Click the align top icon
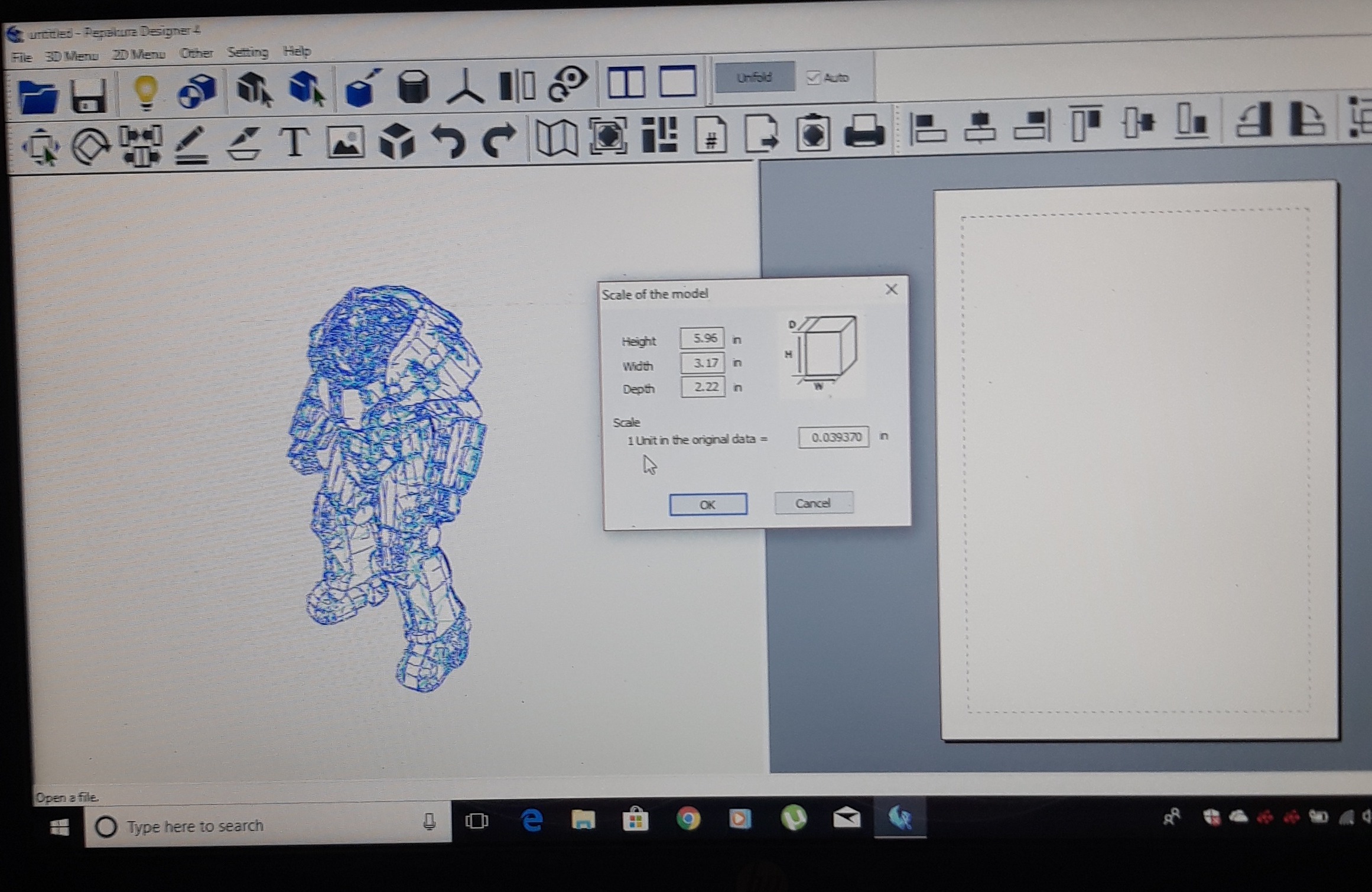This screenshot has height=892, width=1372. coord(1085,123)
